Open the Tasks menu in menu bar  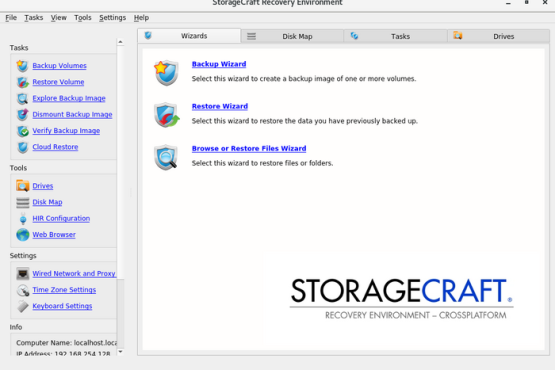[x=34, y=18]
